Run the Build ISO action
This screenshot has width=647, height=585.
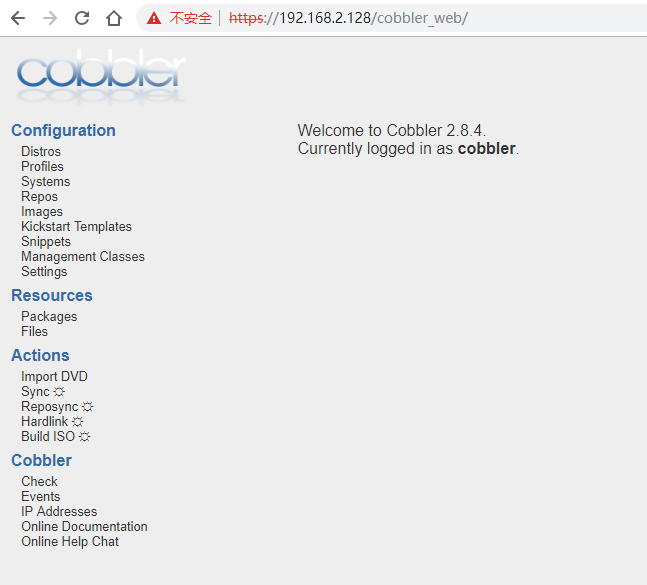click(x=48, y=436)
